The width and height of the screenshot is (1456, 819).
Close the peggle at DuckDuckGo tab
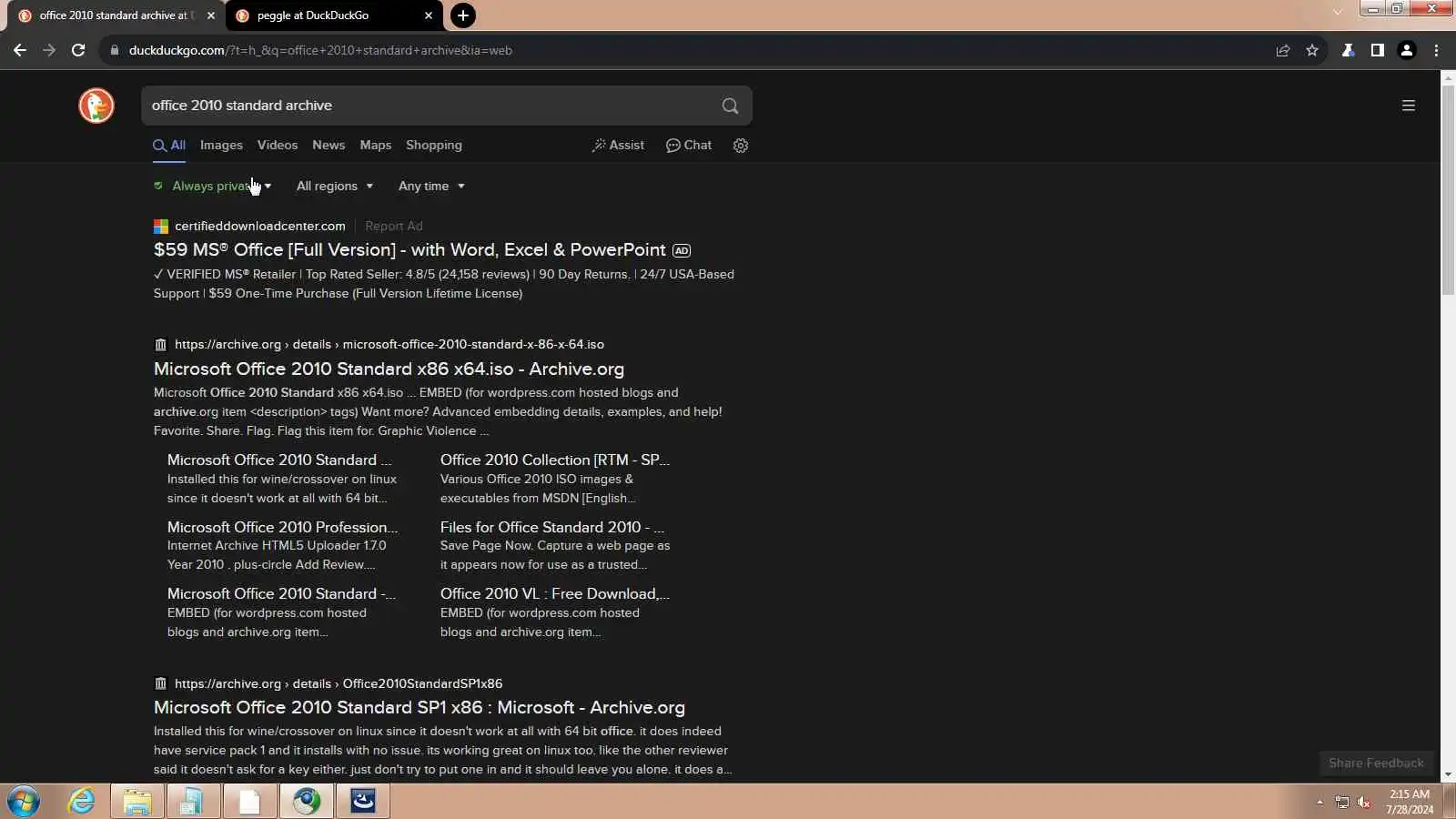(x=429, y=15)
